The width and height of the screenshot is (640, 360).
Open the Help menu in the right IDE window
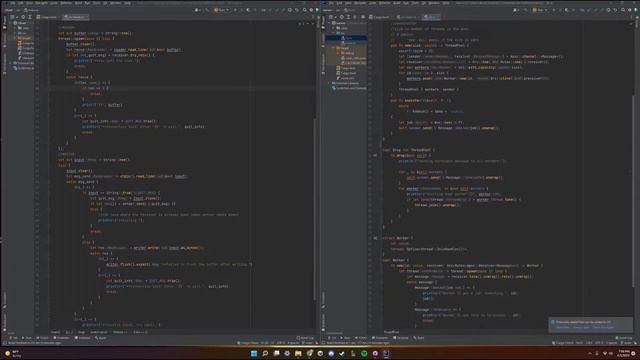click(x=446, y=3)
